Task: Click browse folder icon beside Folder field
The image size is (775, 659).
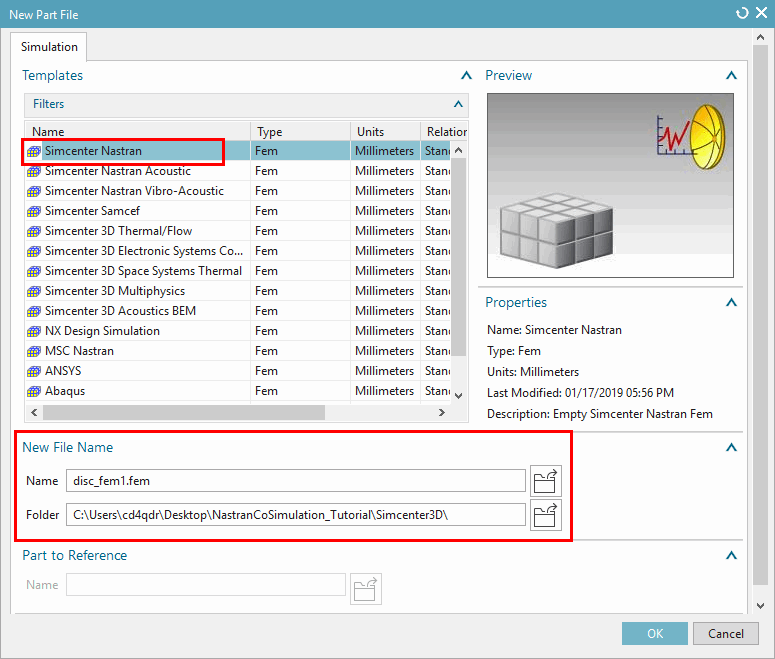Action: pos(545,515)
